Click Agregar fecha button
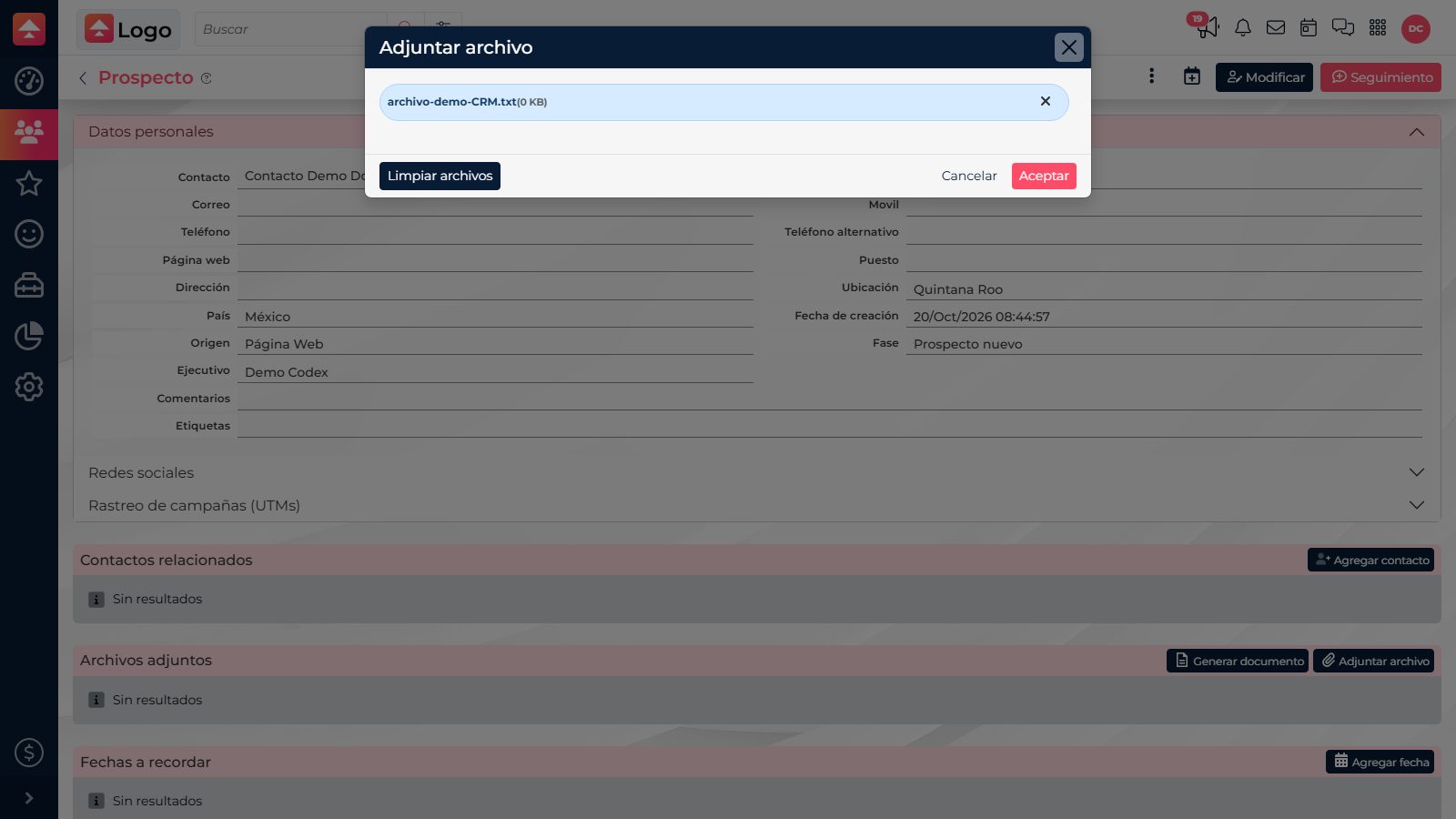The width and height of the screenshot is (1456, 819). (1380, 762)
